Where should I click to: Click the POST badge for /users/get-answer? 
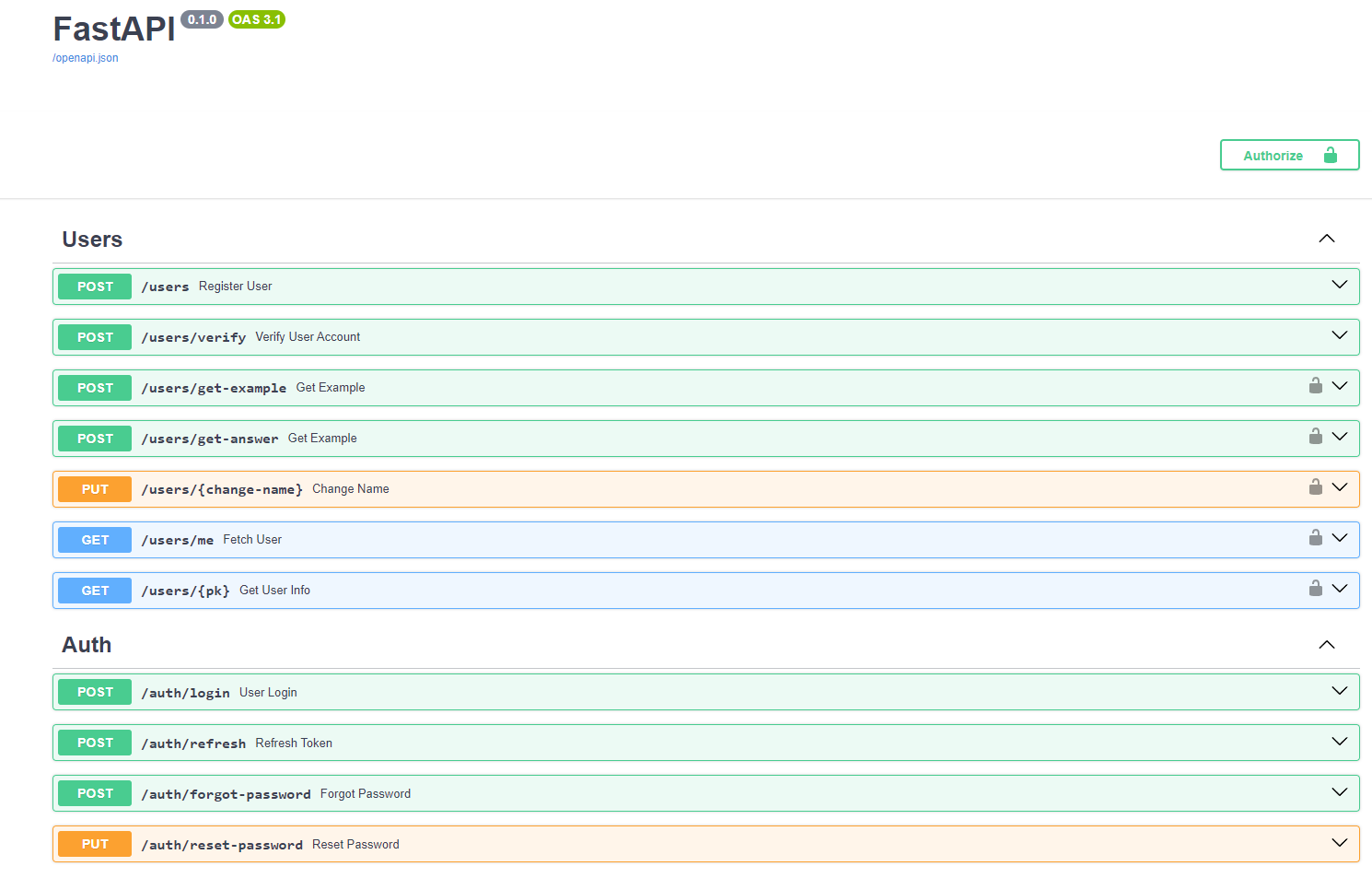pos(95,439)
